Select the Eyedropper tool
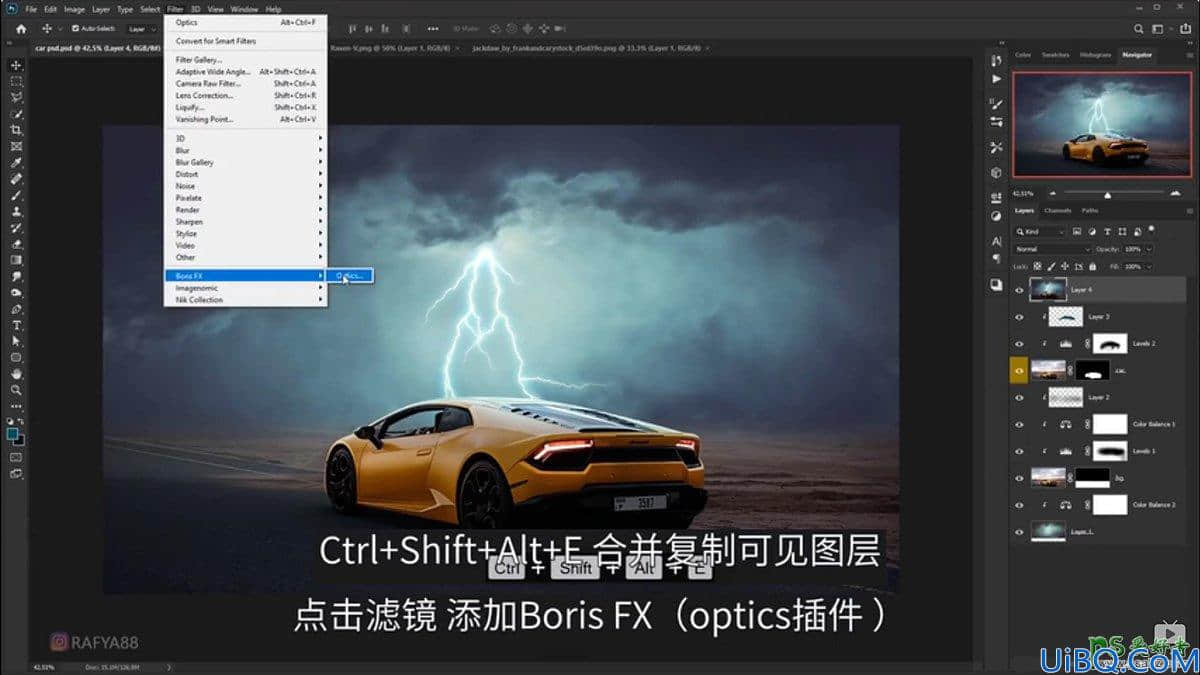The width and height of the screenshot is (1200, 675). 16,162
